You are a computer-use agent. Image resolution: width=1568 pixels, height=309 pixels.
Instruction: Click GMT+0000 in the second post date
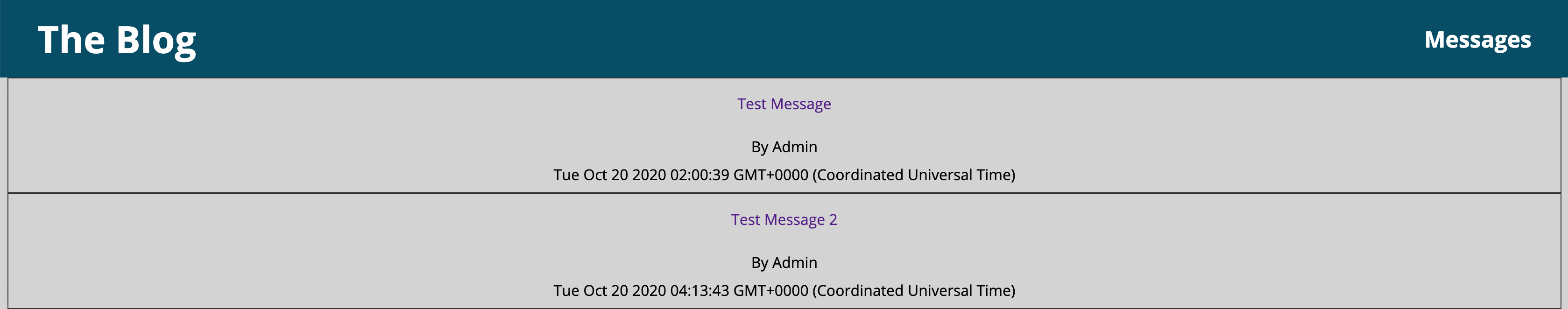click(x=770, y=291)
